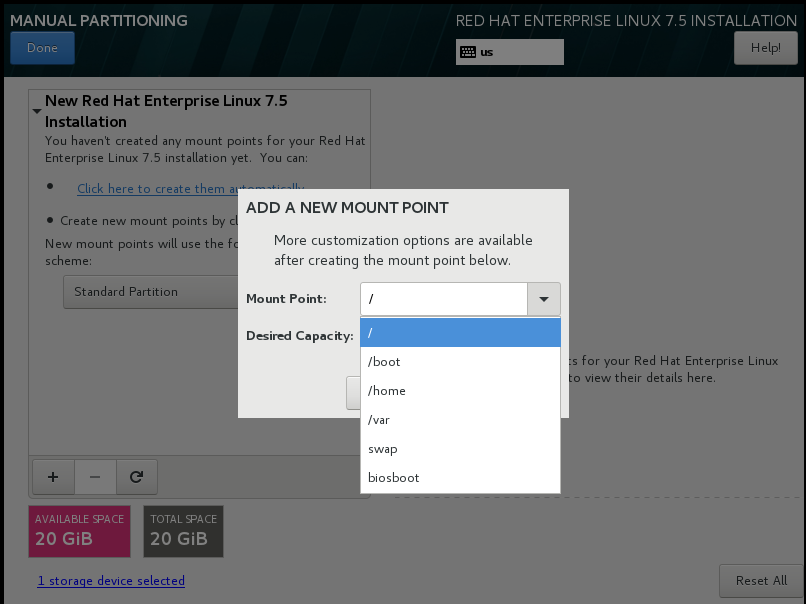Click the create them automatically link

click(191, 189)
